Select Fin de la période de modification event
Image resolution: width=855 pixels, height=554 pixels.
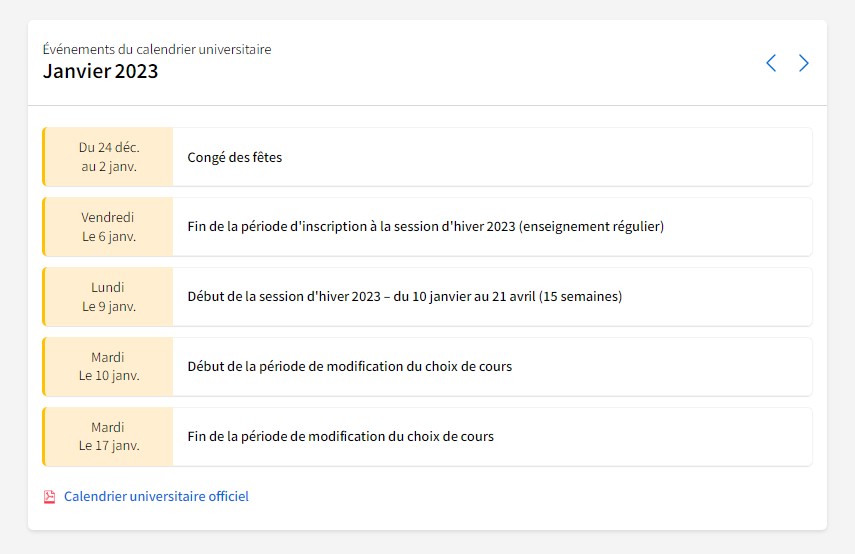click(x=427, y=436)
